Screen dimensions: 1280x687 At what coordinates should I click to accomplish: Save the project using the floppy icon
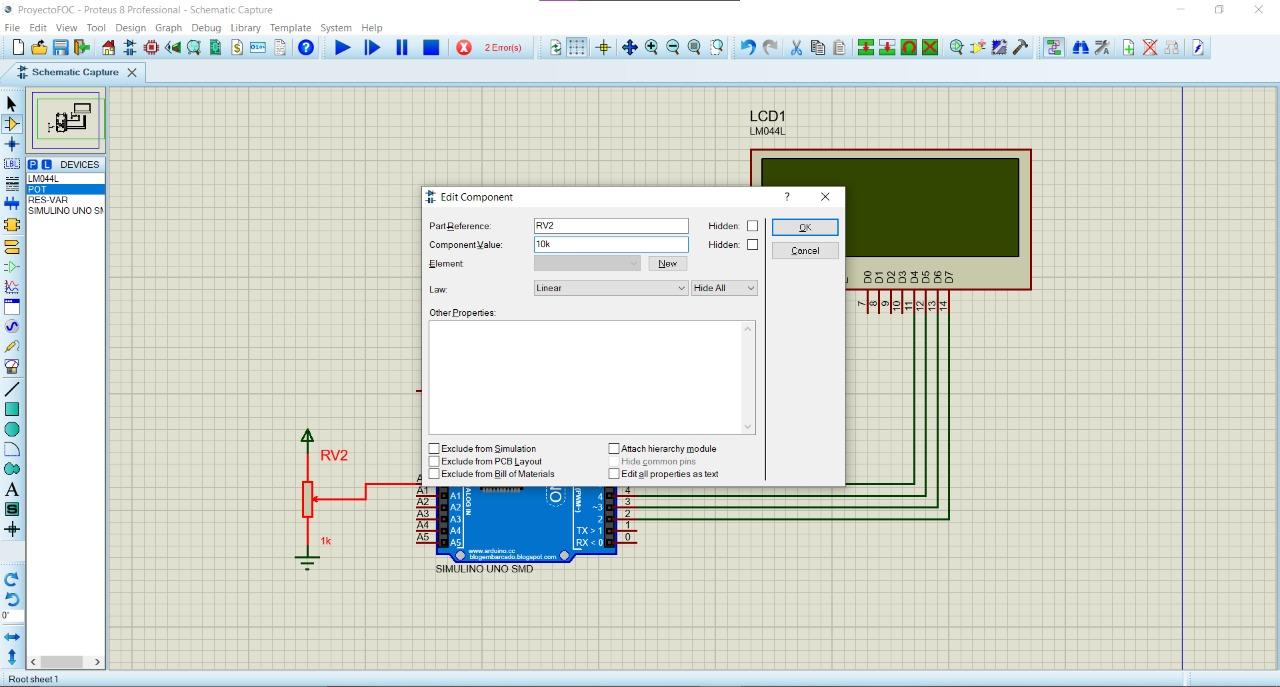[60, 47]
